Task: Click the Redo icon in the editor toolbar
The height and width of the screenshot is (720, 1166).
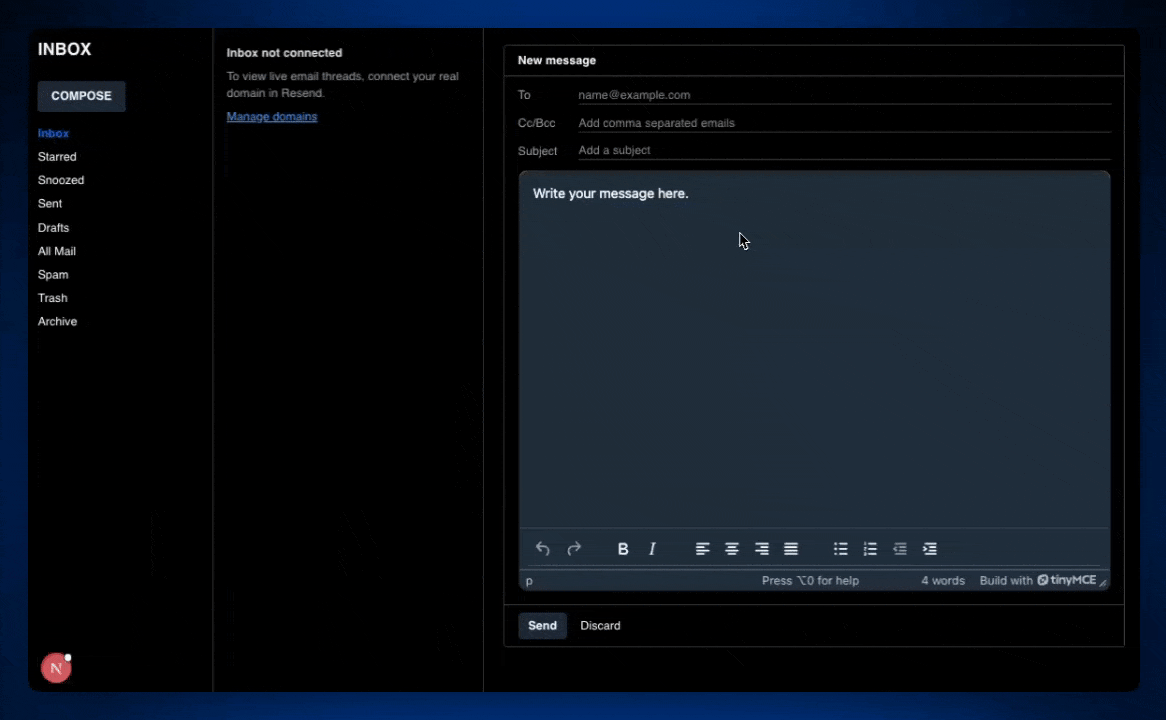Action: pyautogui.click(x=574, y=549)
